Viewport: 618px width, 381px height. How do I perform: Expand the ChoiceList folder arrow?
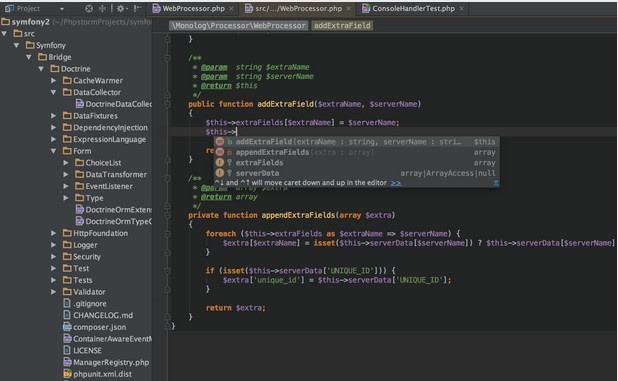click(x=66, y=163)
